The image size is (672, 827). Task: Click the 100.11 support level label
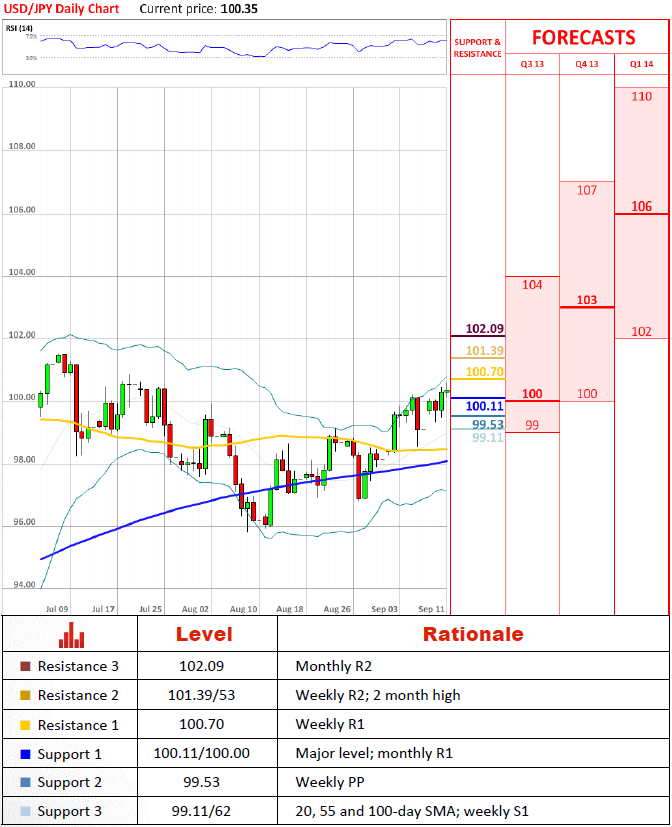484,406
